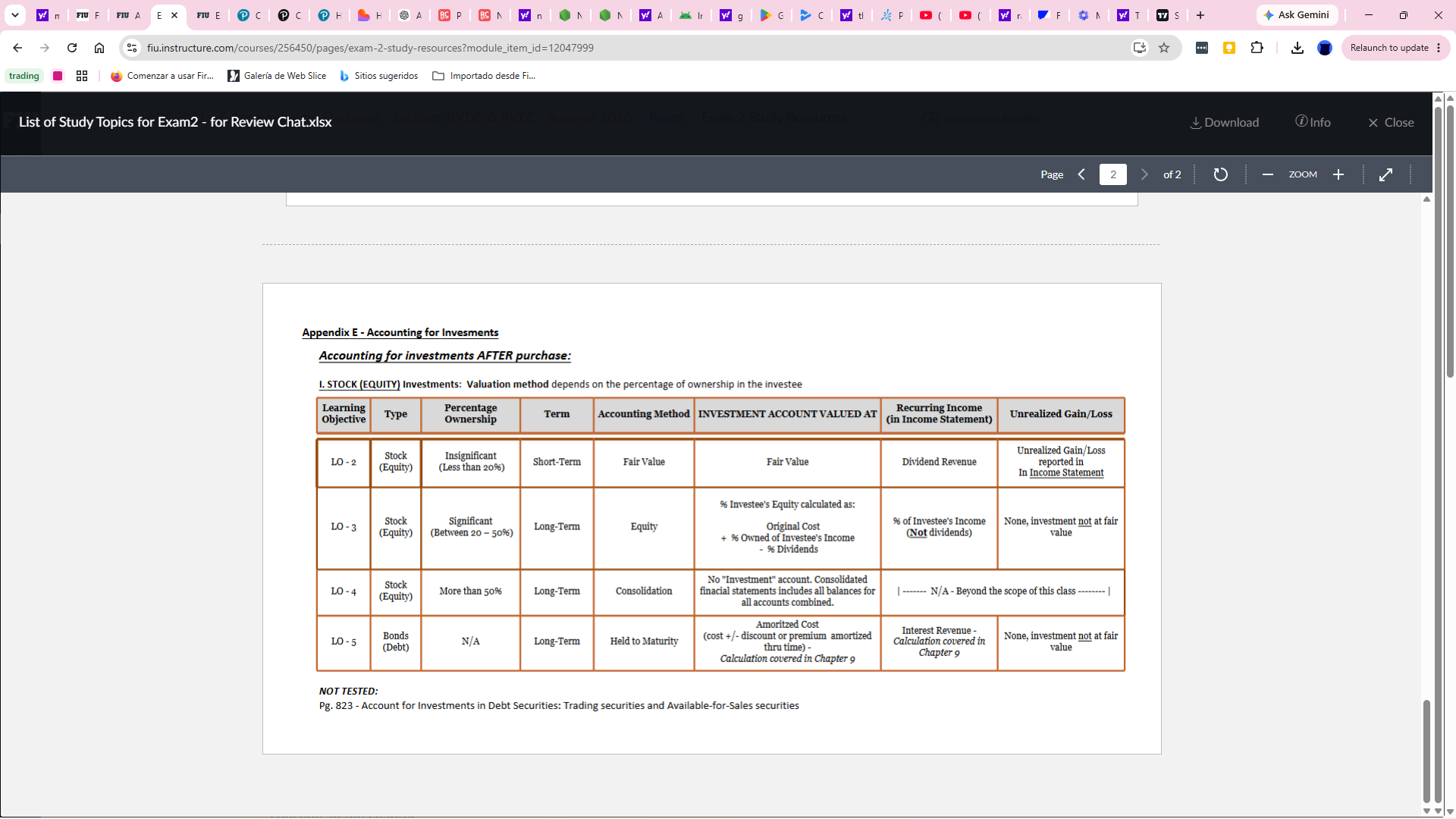1456x819 pixels.
Task: Go to next page arrow in viewer
Action: point(1144,174)
